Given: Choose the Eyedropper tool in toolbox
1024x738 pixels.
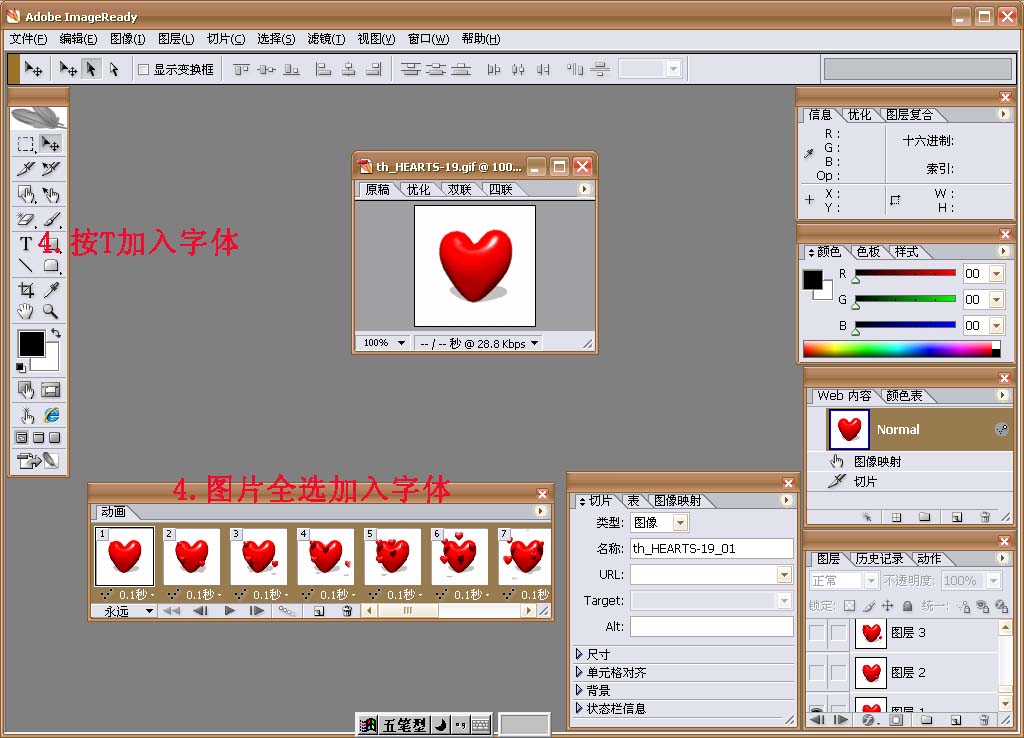Looking at the screenshot, I should click(51, 289).
